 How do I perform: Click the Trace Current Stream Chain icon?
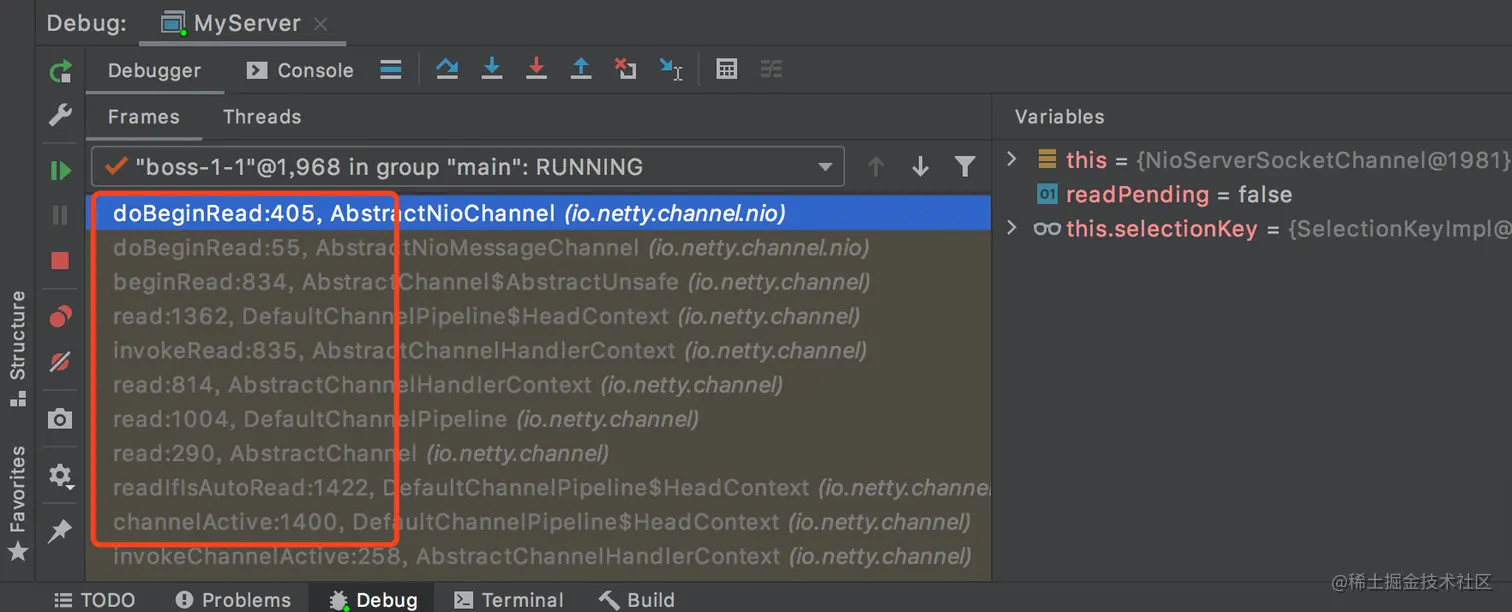[771, 69]
